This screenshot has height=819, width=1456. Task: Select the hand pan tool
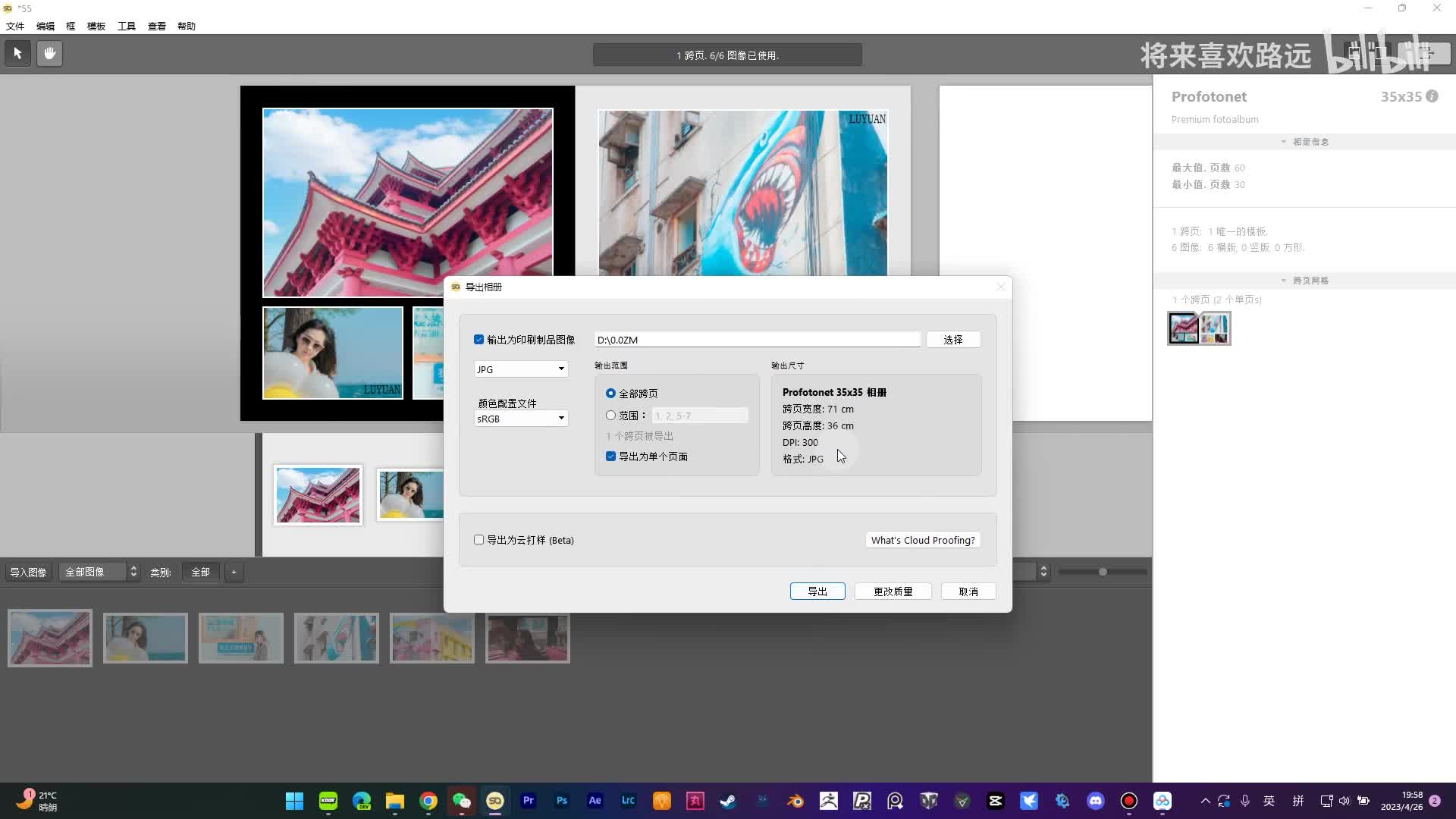pyautogui.click(x=49, y=54)
